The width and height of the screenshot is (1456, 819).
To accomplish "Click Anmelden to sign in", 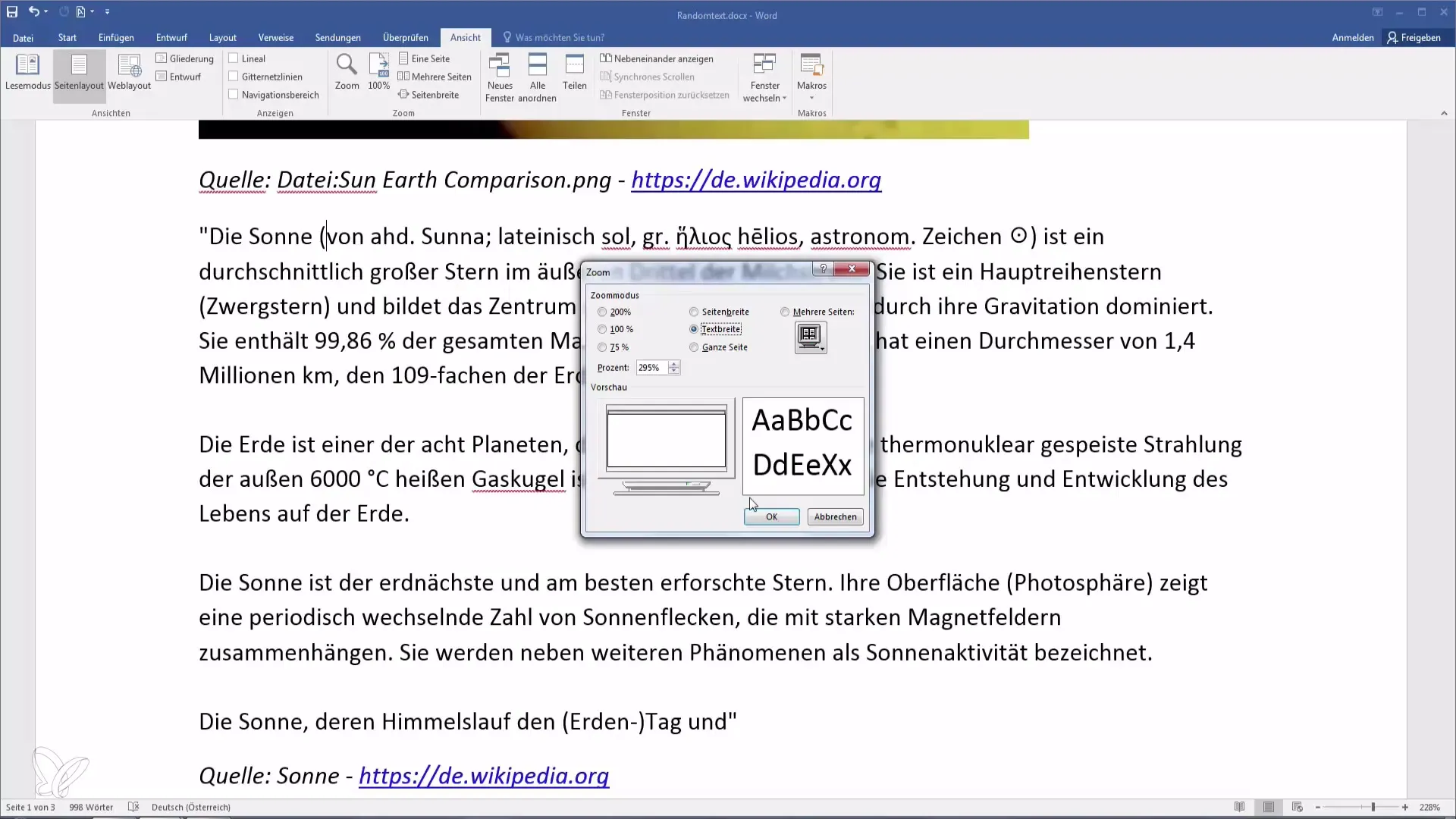I will 1352,37.
